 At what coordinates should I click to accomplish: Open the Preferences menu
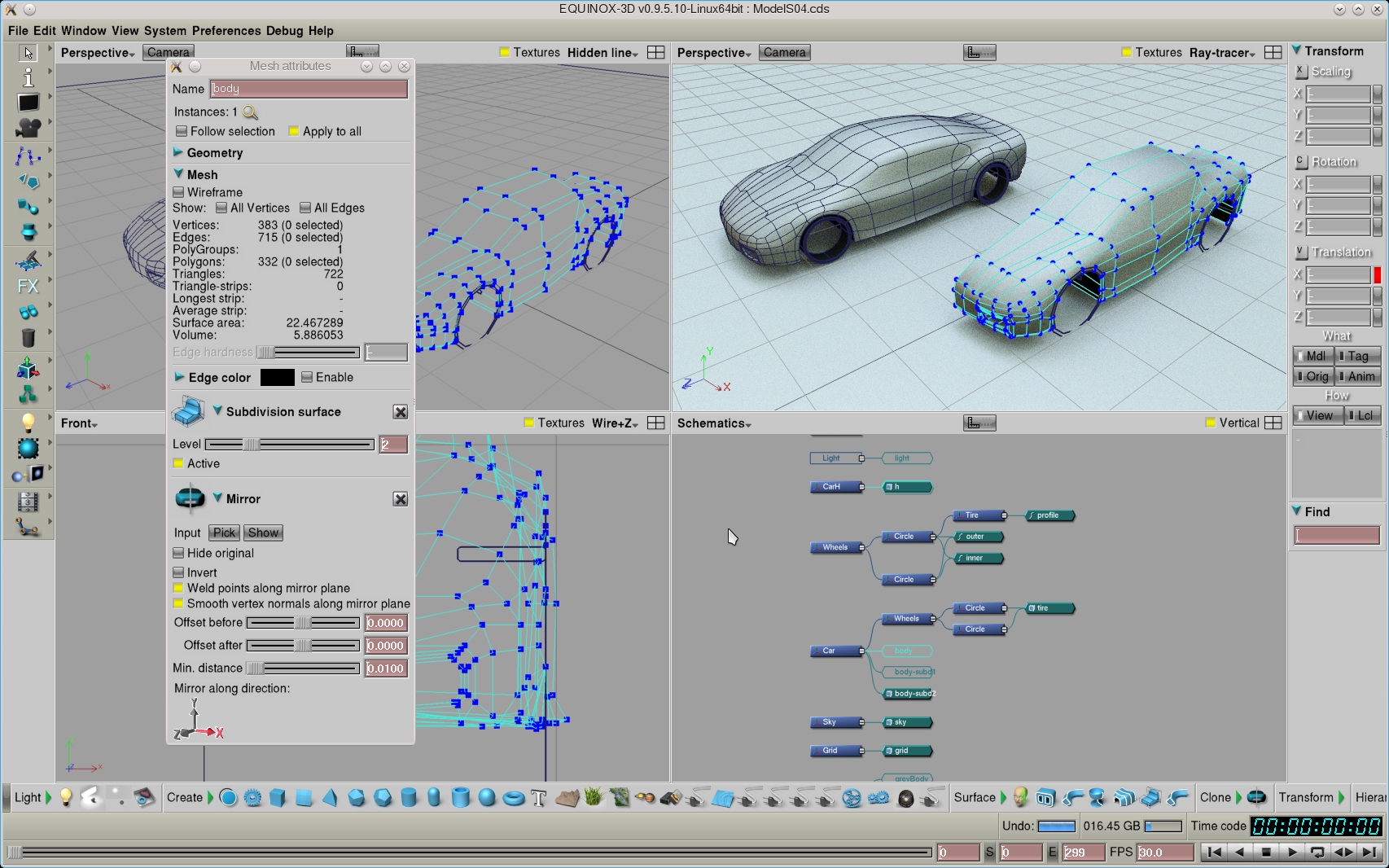click(226, 31)
